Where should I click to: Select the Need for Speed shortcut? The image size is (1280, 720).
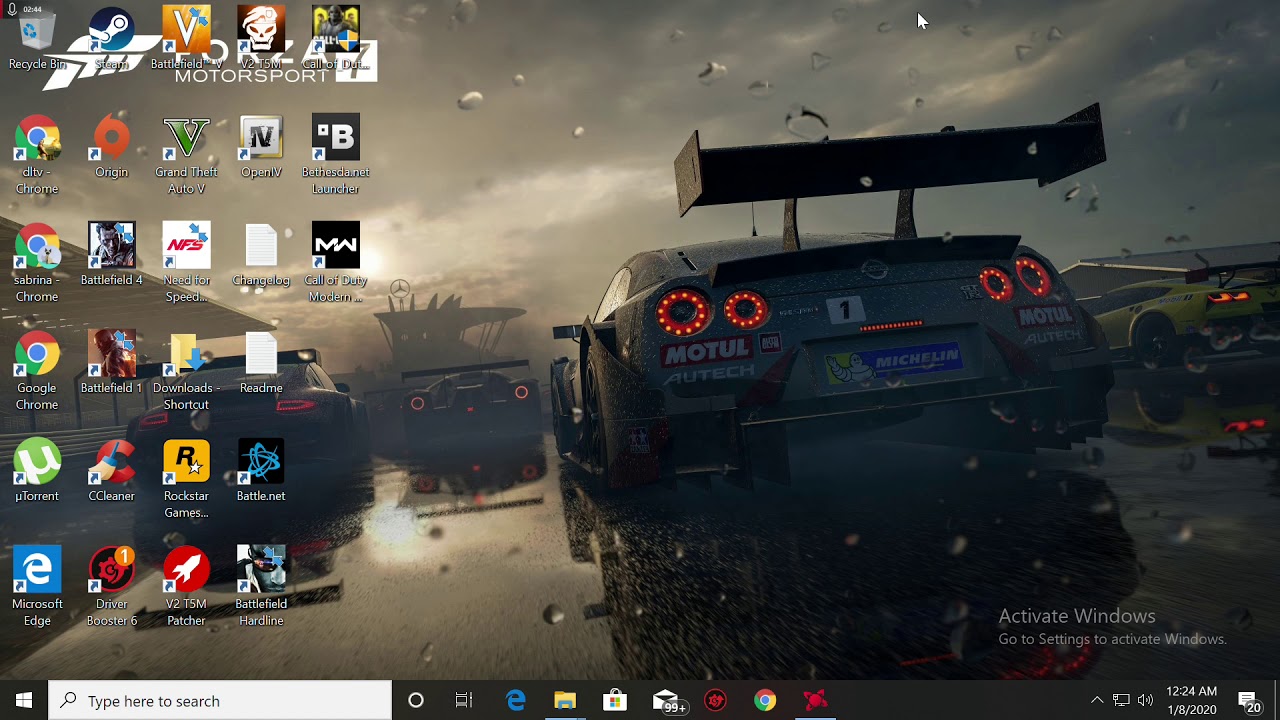pos(186,264)
